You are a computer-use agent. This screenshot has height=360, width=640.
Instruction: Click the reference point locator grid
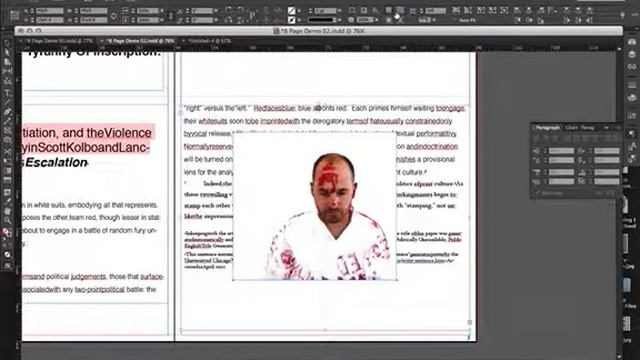coord(15,15)
